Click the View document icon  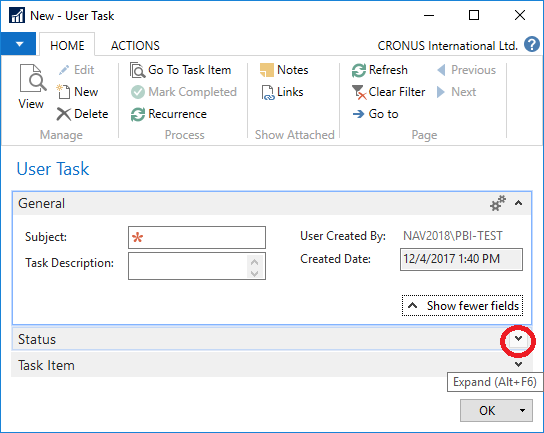(x=32, y=78)
